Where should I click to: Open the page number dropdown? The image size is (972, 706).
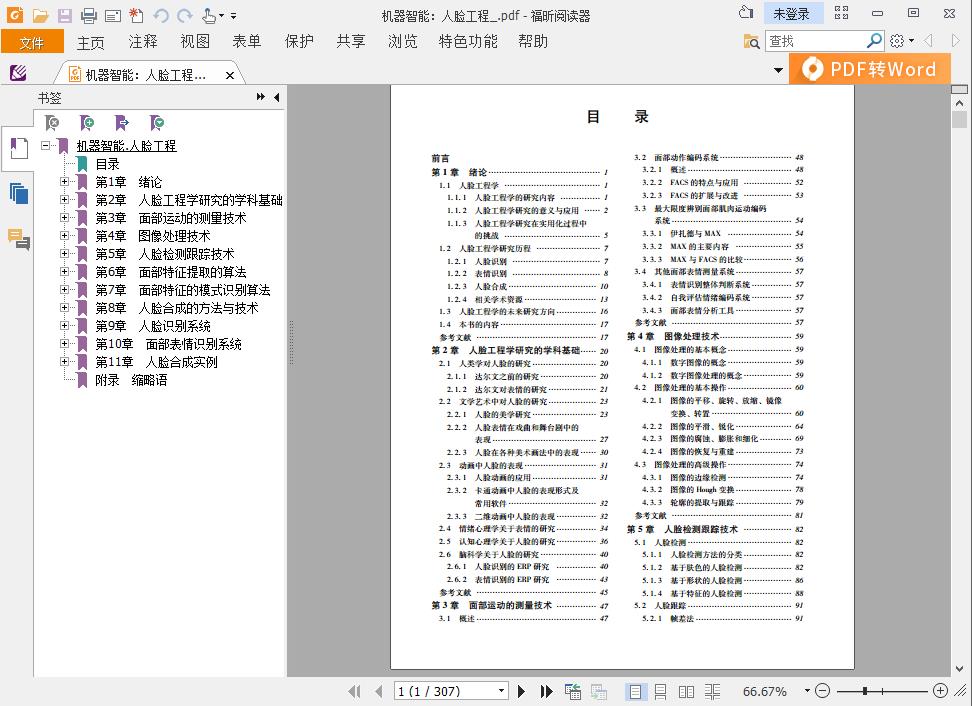click(x=501, y=691)
